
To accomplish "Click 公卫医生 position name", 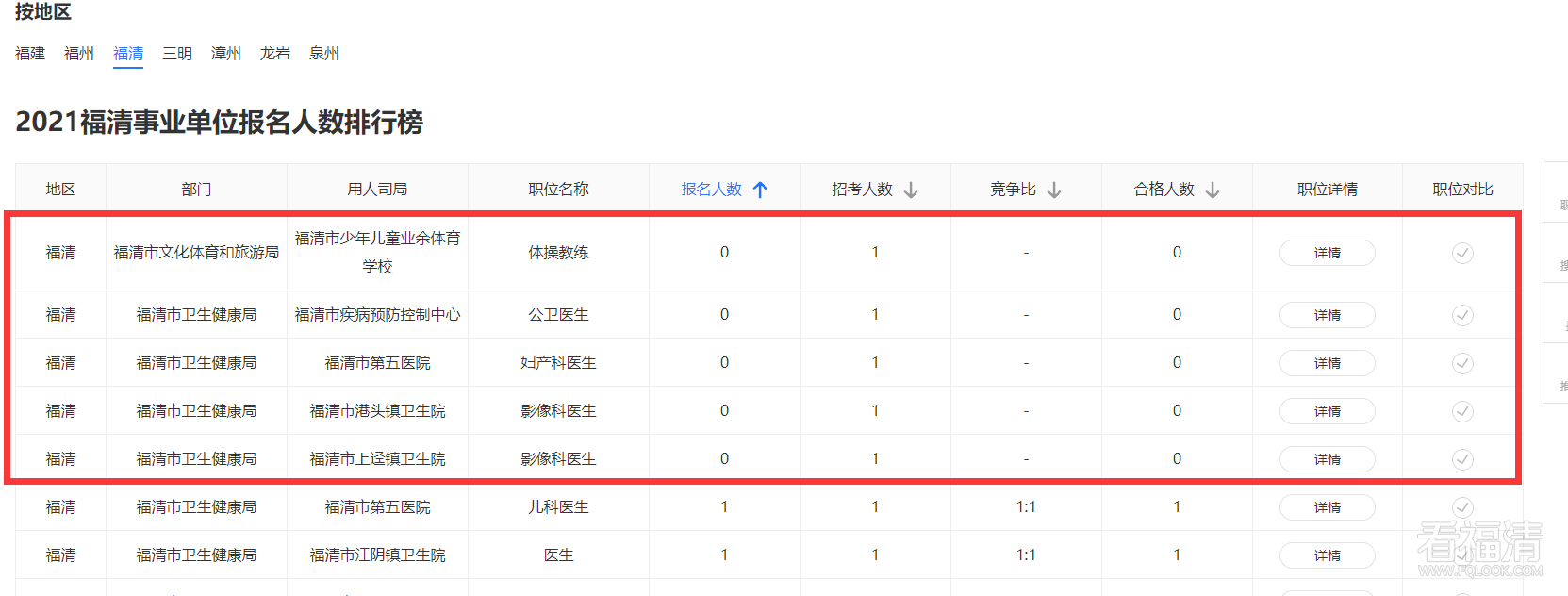I will [x=558, y=315].
